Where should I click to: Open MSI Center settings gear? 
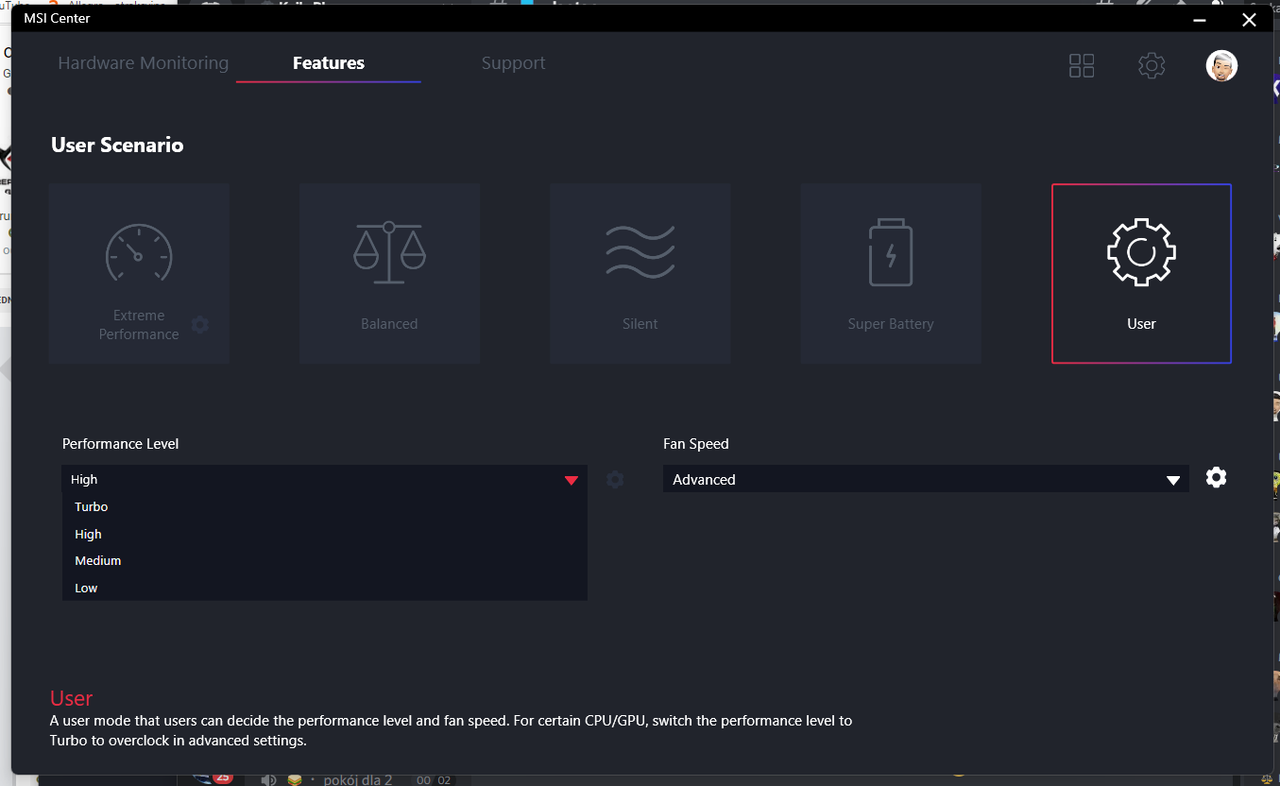coord(1151,66)
